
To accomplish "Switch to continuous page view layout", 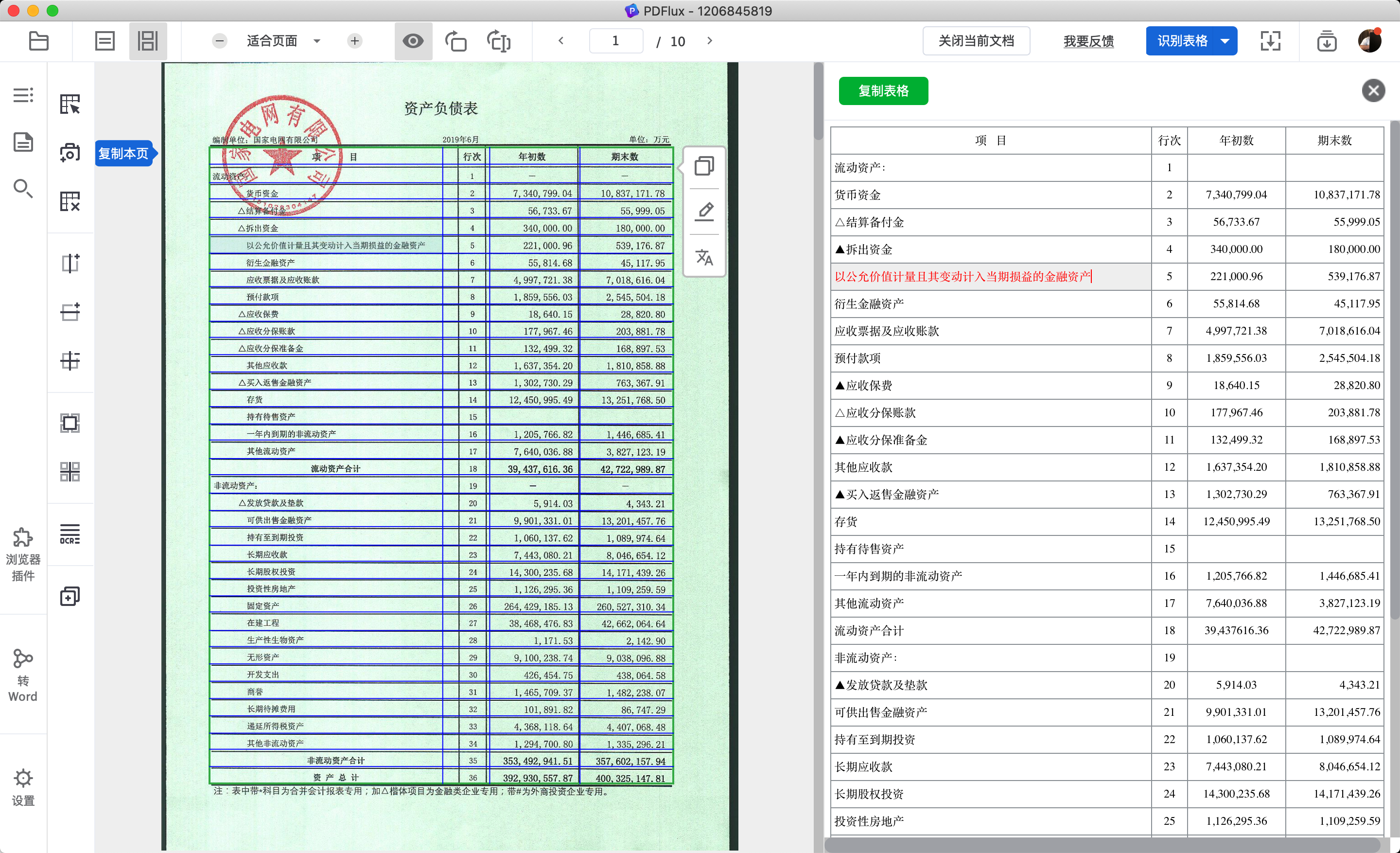I will (x=148, y=41).
